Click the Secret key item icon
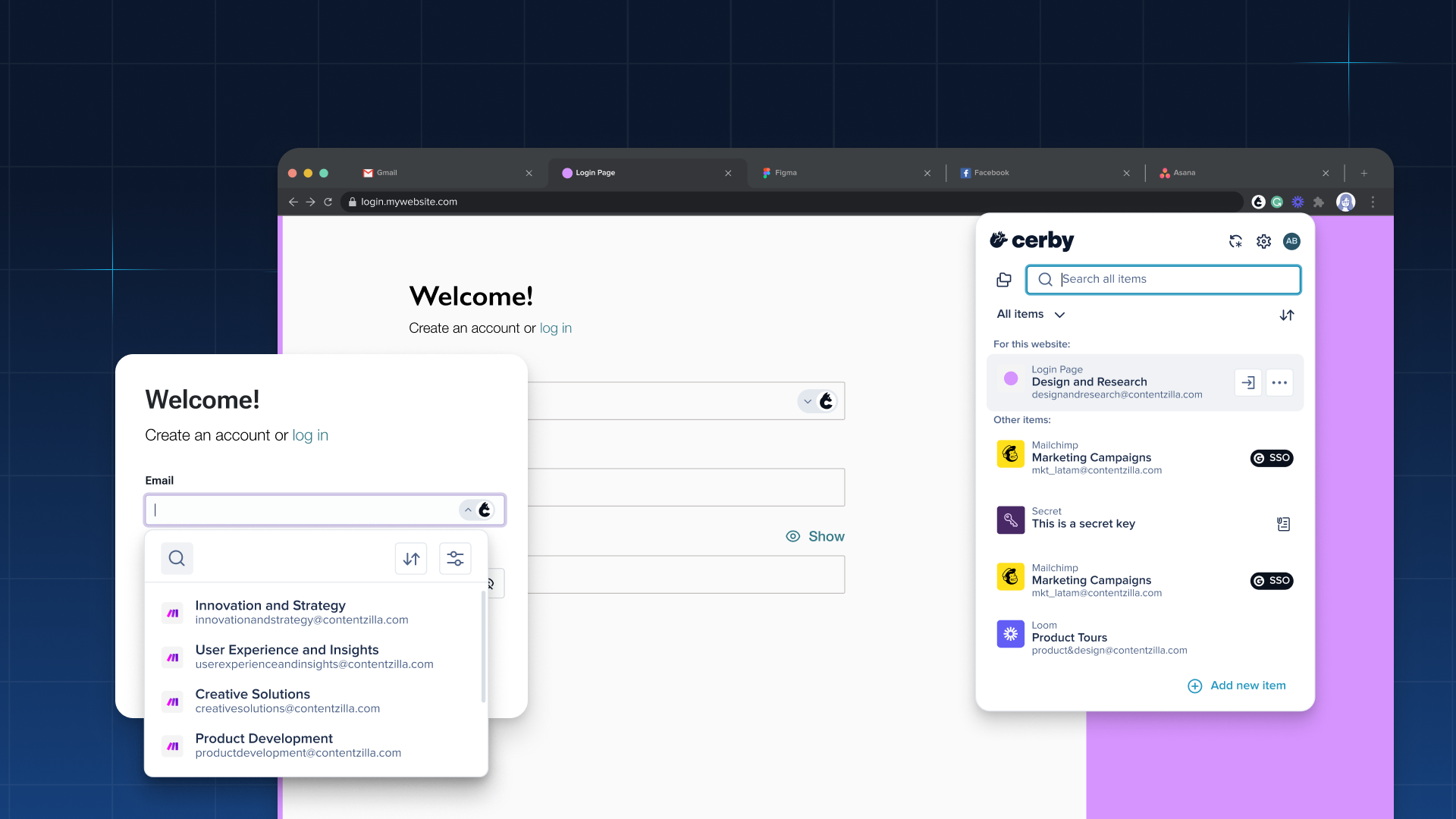 click(1010, 520)
